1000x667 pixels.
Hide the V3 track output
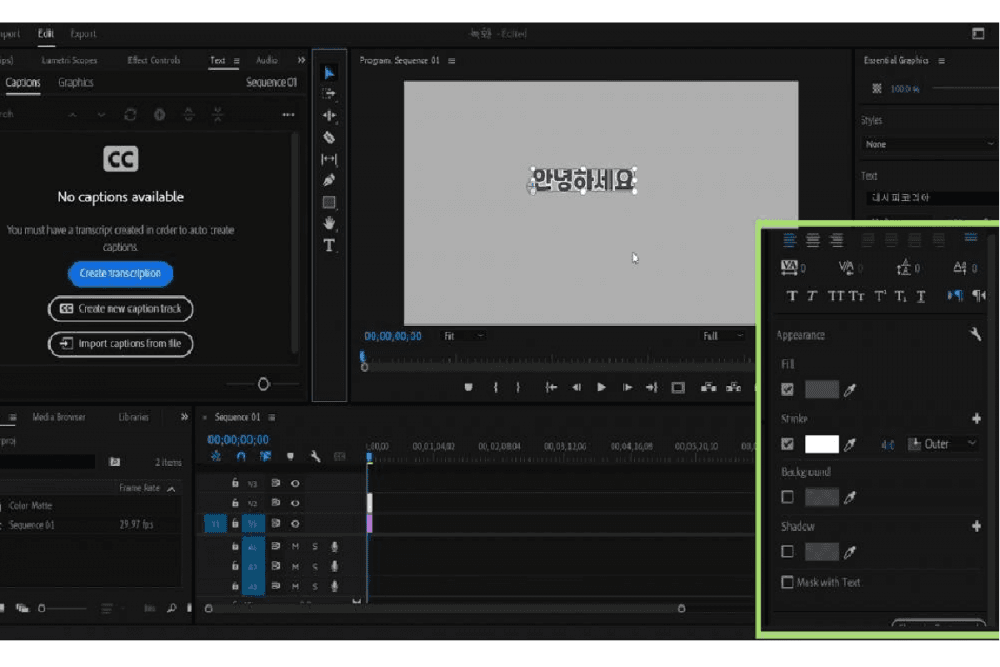pos(295,483)
